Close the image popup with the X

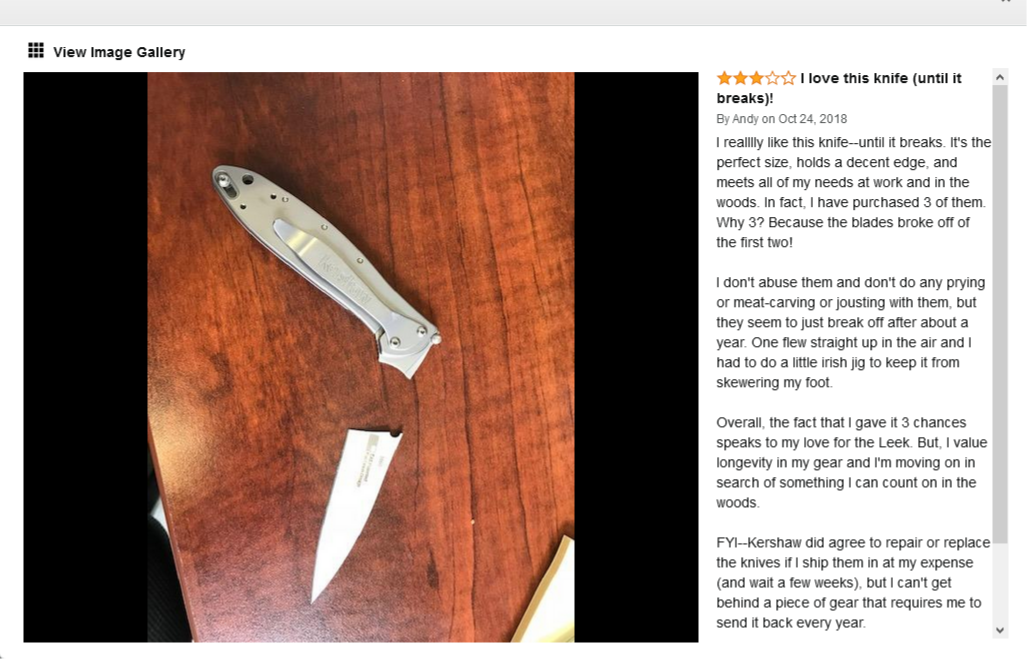tap(1006, 1)
